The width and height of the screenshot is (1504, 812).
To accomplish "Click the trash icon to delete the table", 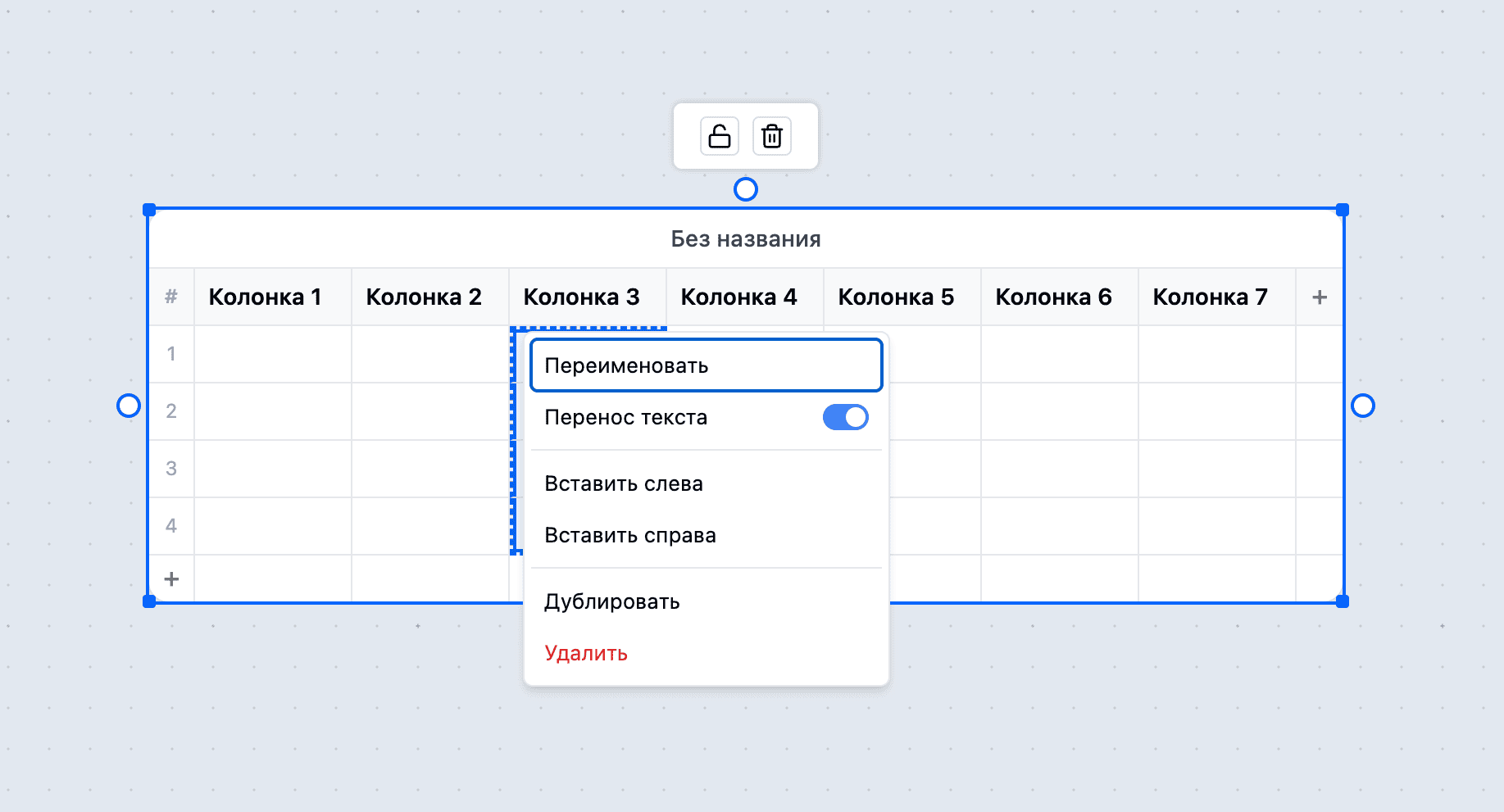I will (x=771, y=136).
